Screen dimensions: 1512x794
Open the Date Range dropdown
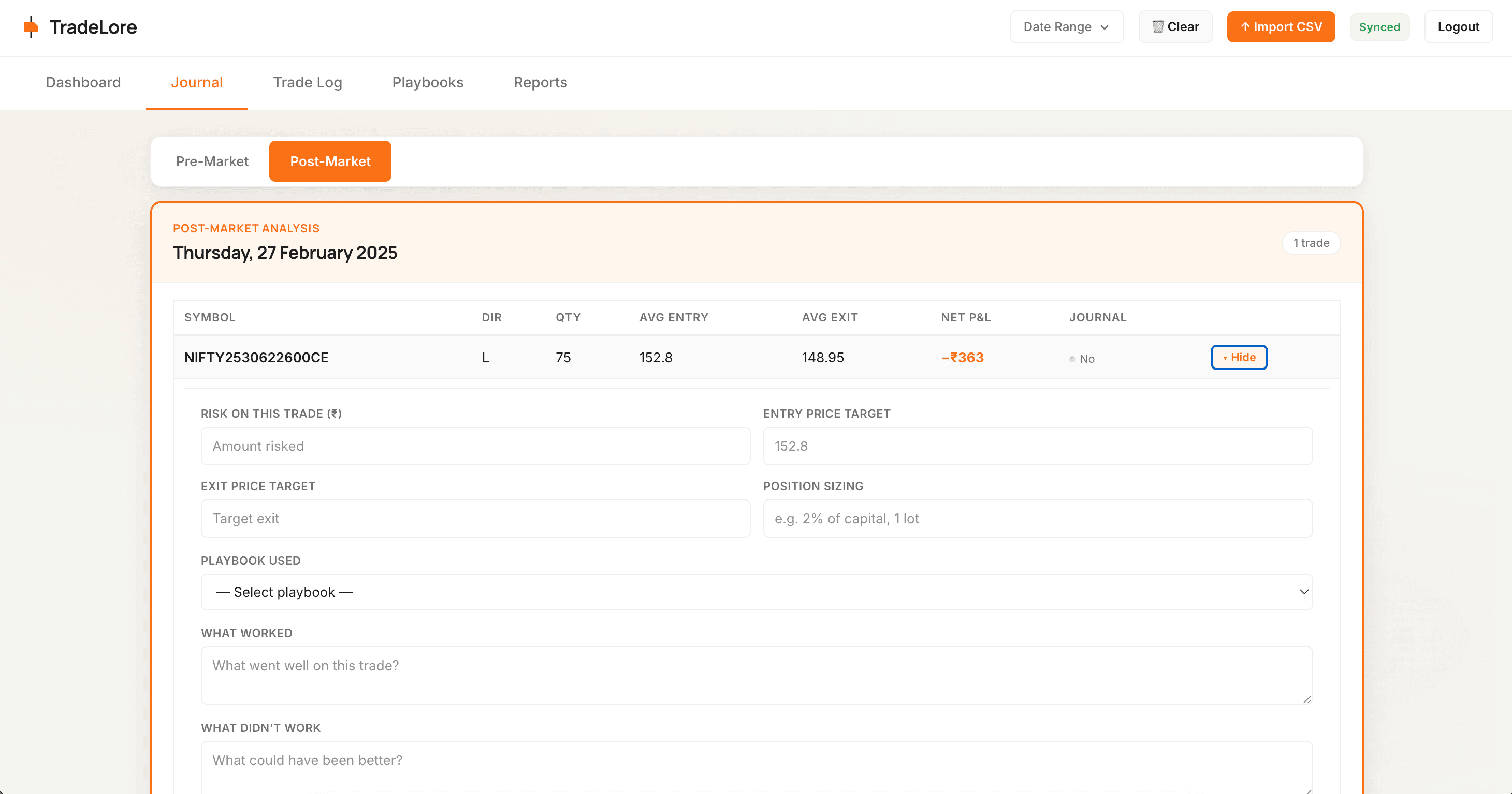tap(1067, 27)
